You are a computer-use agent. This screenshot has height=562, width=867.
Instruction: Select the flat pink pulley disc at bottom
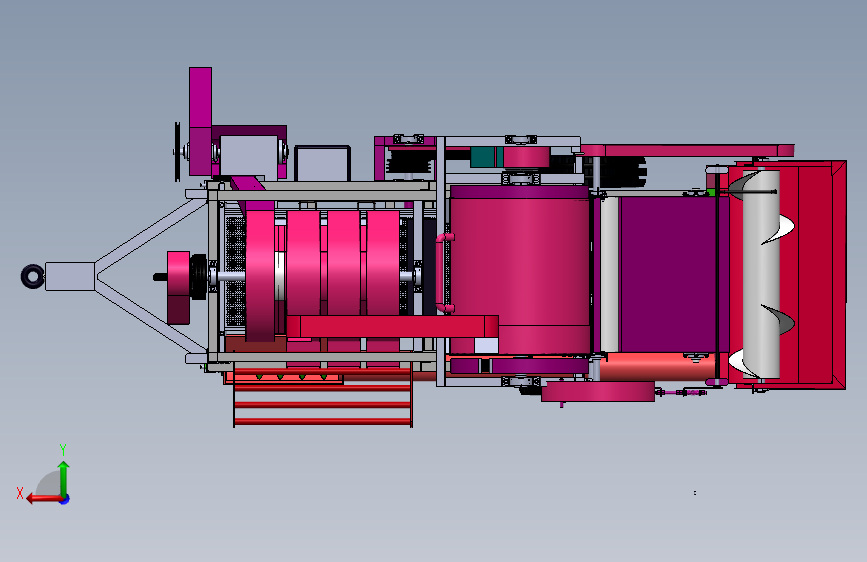point(598,392)
